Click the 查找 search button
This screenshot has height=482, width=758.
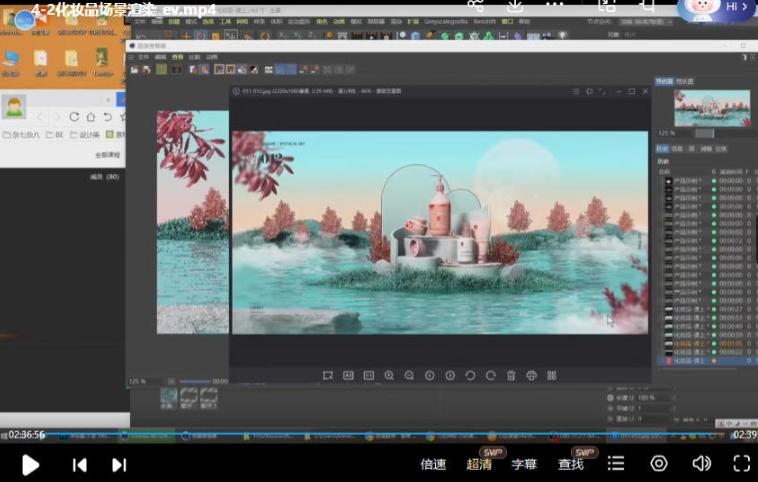[x=571, y=464]
